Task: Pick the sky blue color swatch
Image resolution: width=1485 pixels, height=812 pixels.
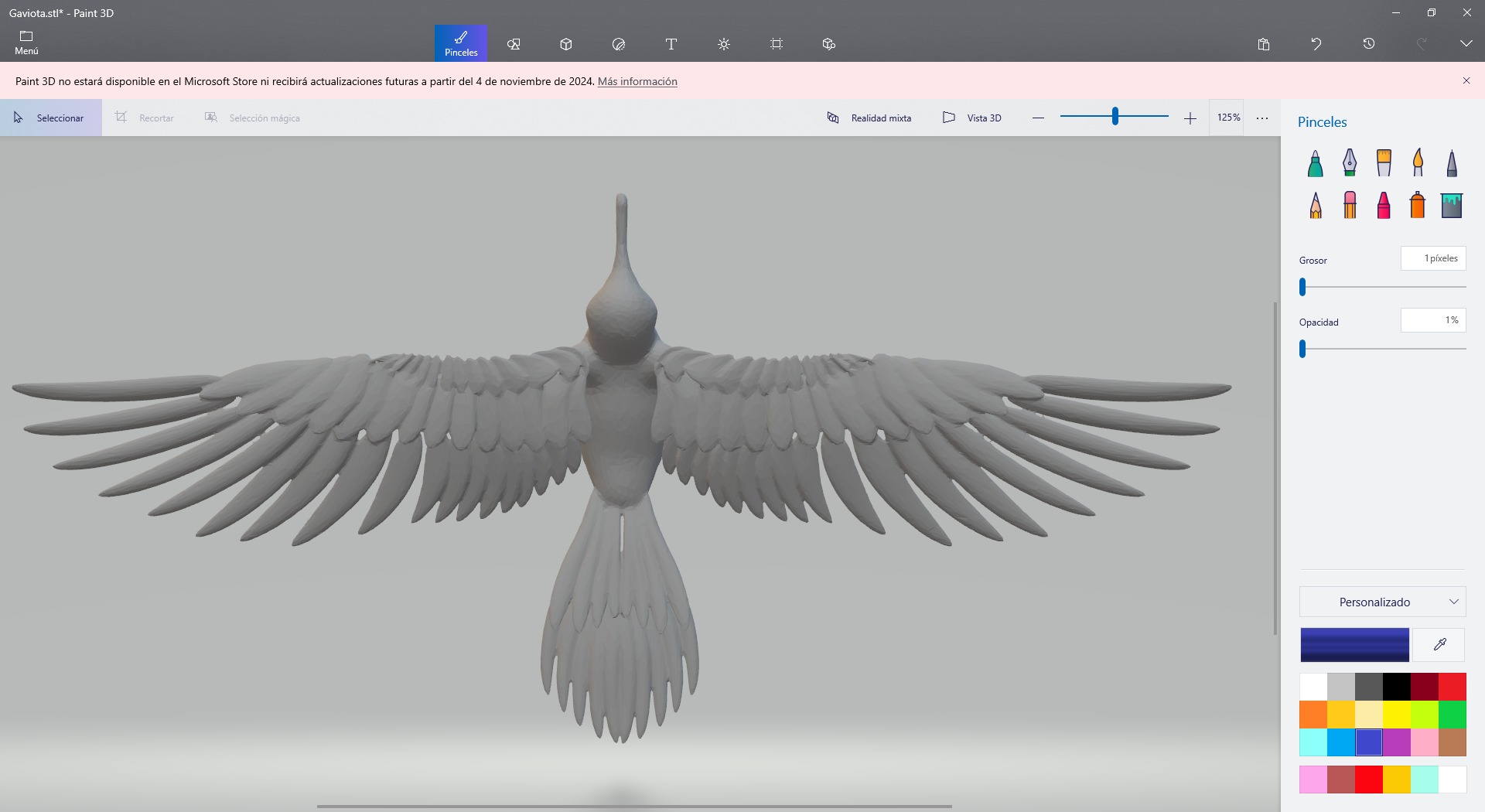Action: pyautogui.click(x=1341, y=742)
